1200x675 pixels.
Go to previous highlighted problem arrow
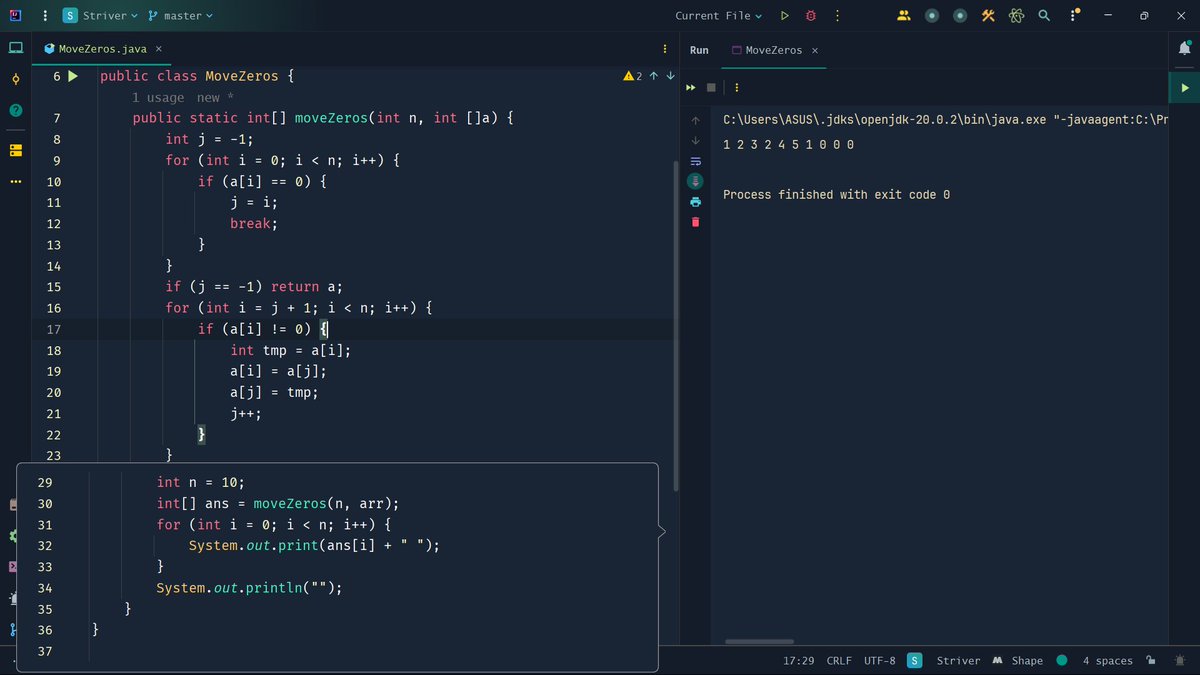click(x=653, y=76)
